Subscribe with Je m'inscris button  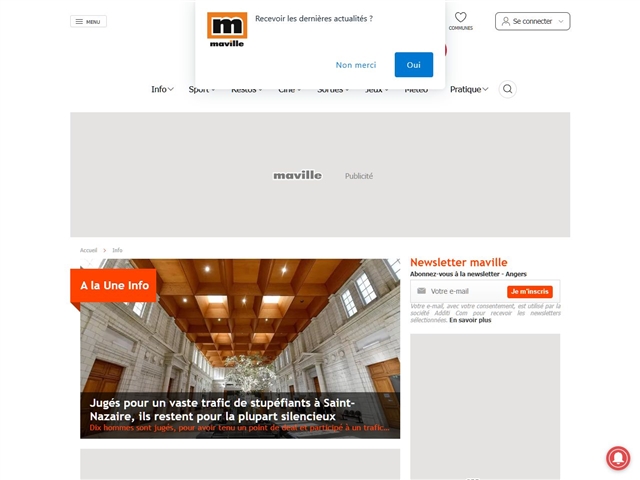pos(530,291)
